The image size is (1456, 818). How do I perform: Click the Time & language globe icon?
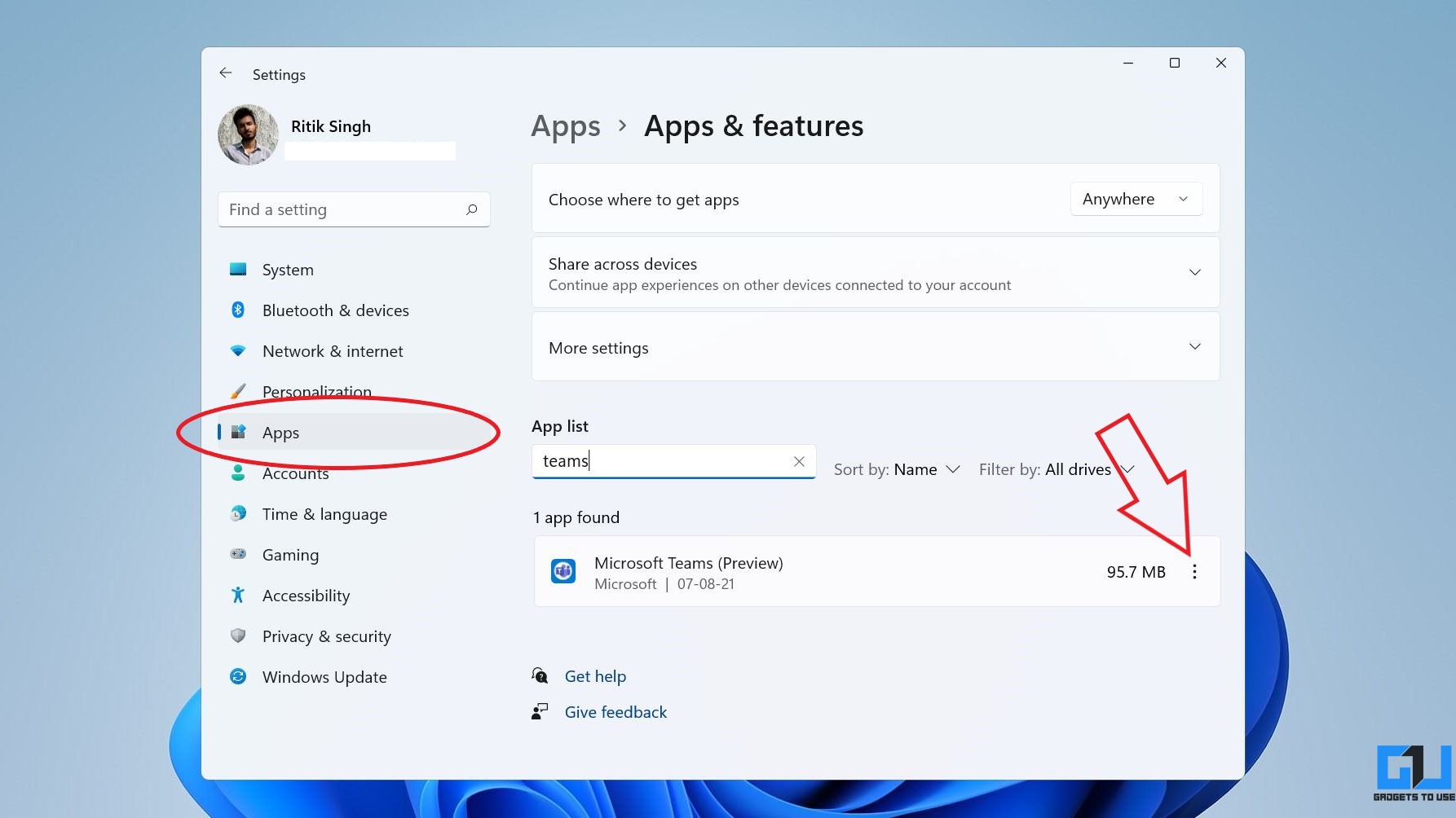(x=238, y=513)
